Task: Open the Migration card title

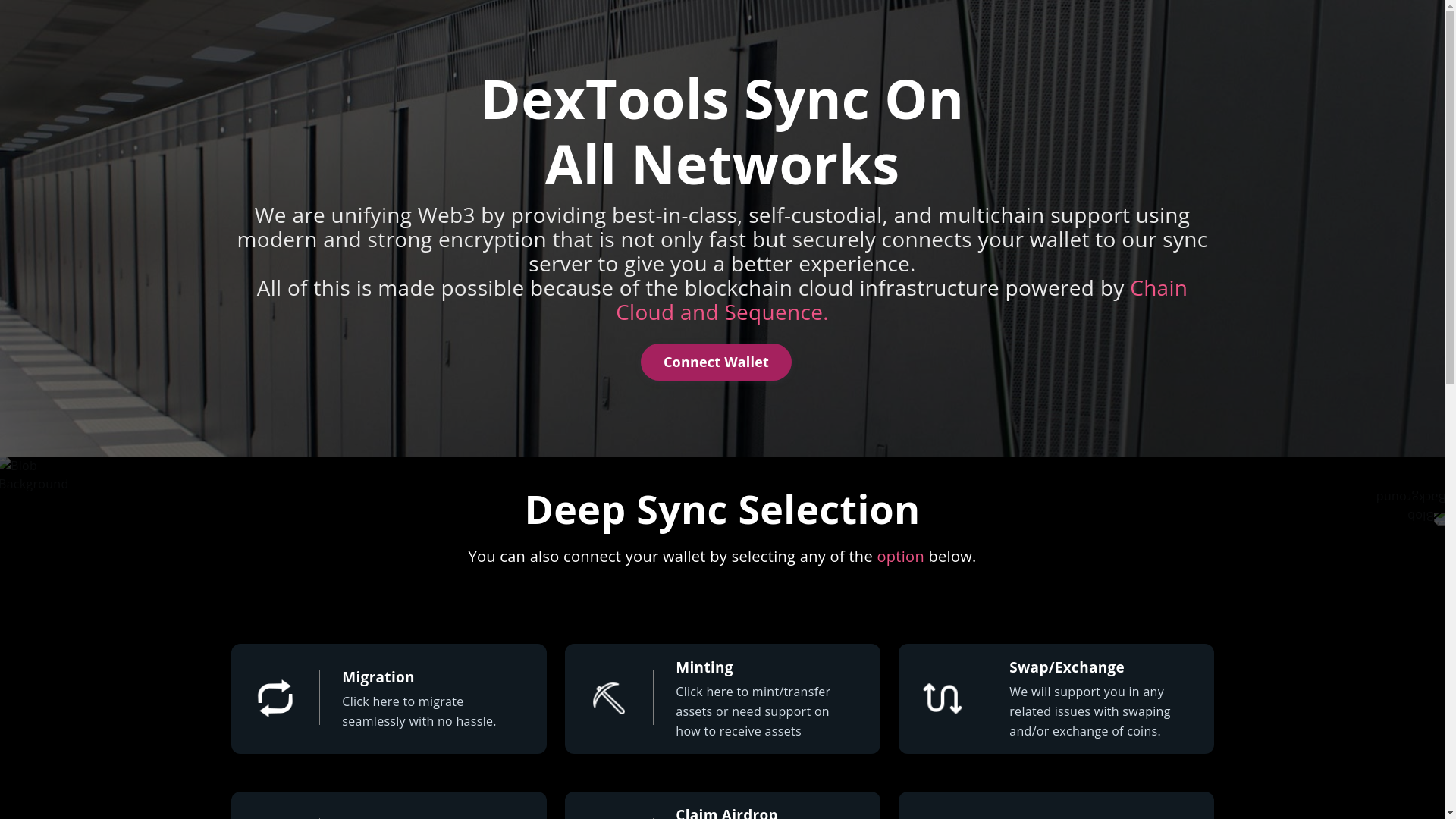Action: (378, 677)
